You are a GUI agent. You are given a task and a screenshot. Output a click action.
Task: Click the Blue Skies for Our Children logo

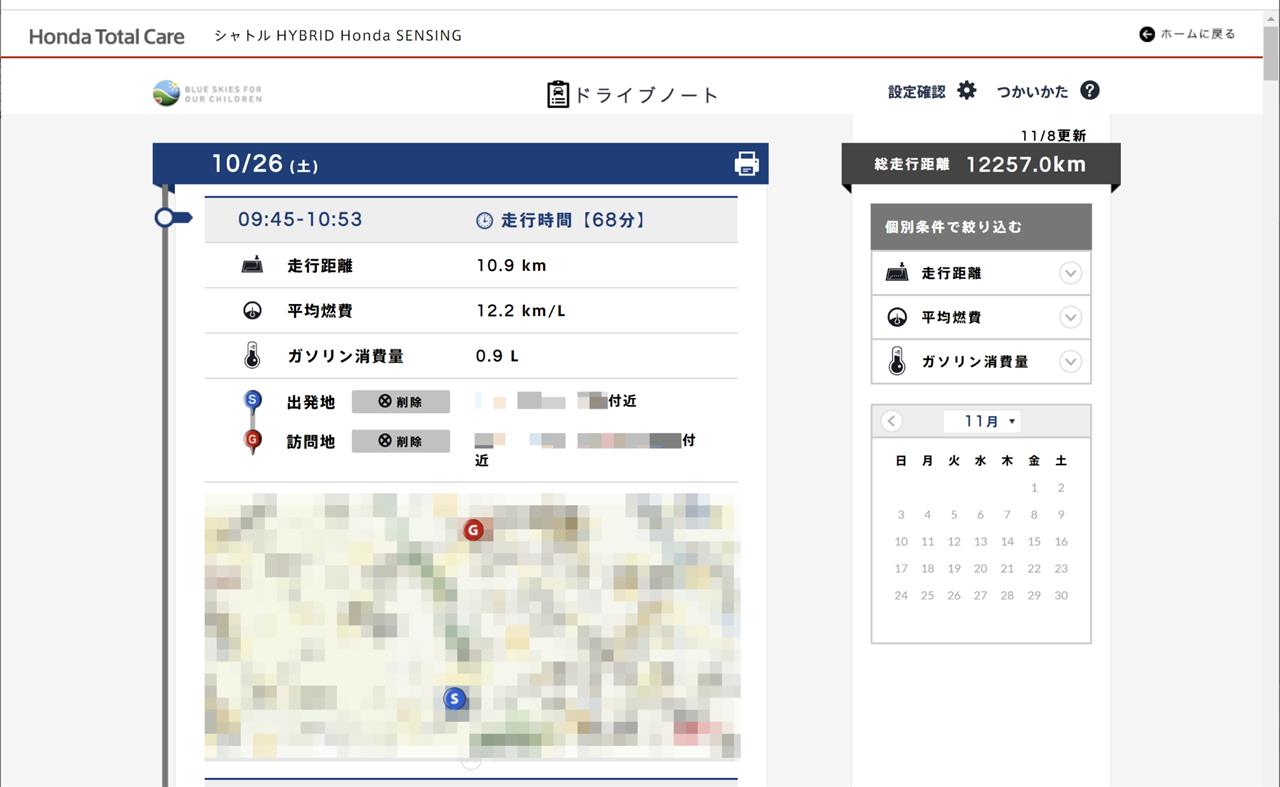click(207, 93)
